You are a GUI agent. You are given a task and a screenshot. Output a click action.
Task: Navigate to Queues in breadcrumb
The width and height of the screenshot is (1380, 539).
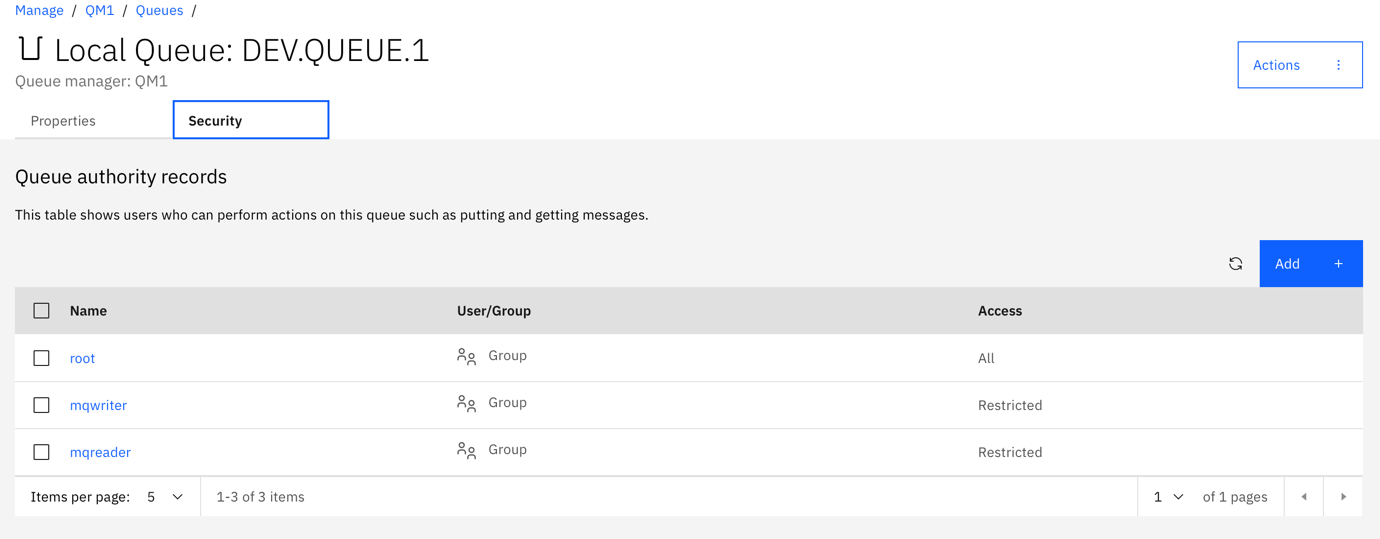159,10
